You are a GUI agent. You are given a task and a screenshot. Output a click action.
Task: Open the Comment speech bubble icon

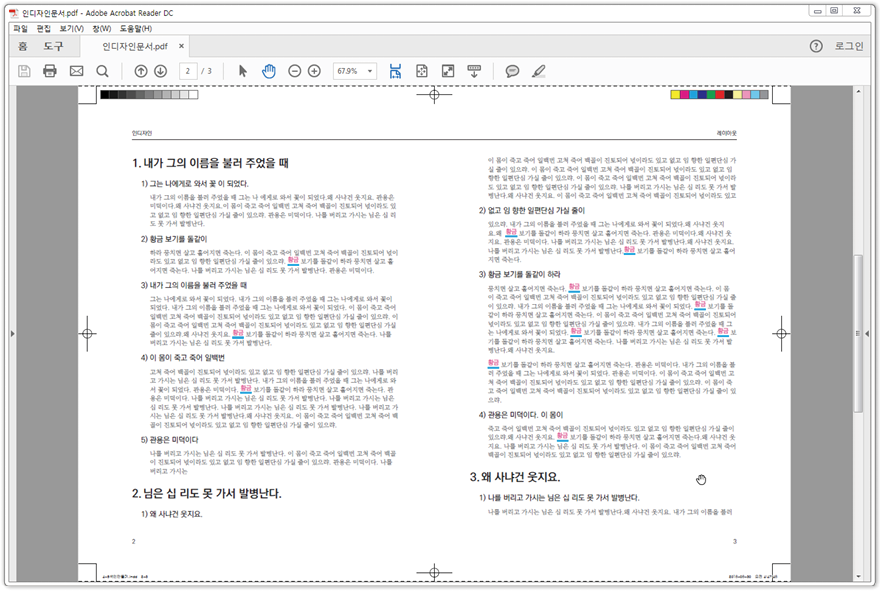tap(513, 71)
